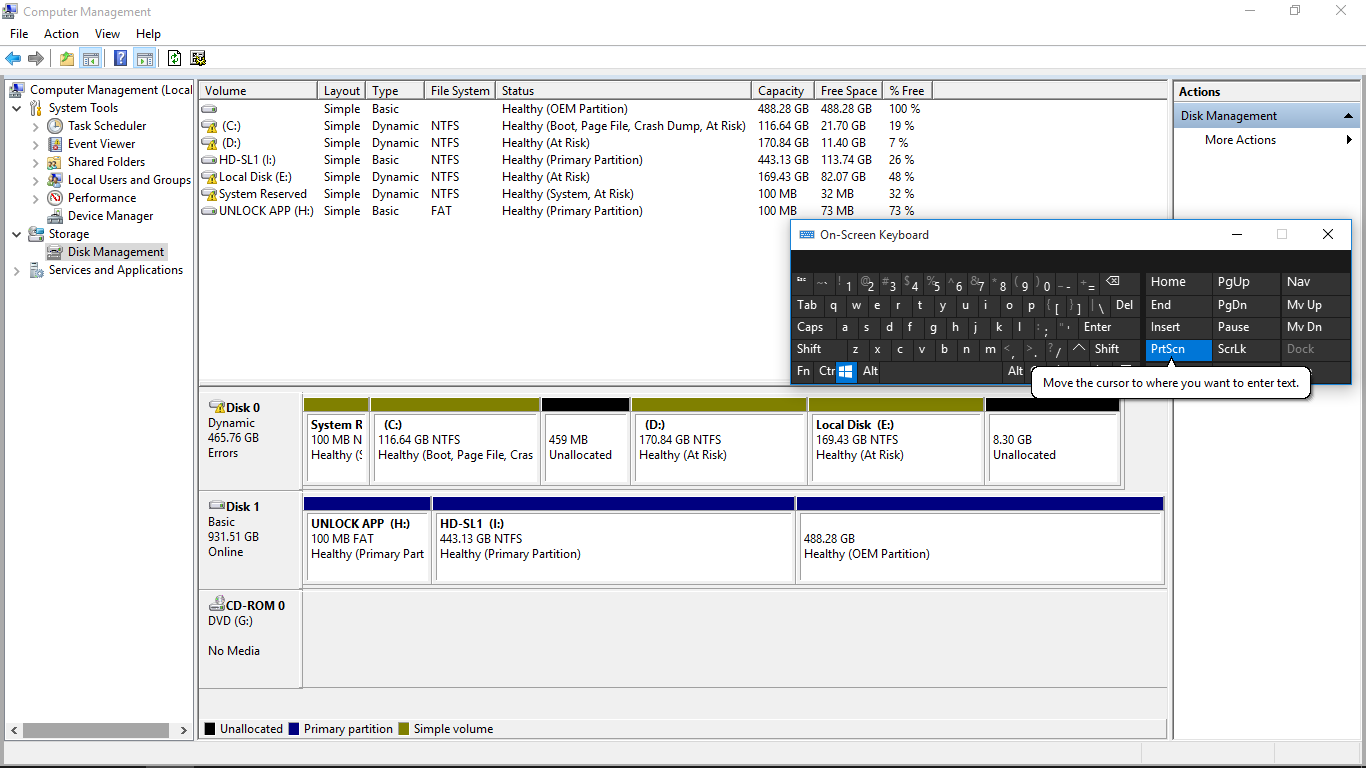Toggle the left Alt key on keyboard

pos(871,371)
